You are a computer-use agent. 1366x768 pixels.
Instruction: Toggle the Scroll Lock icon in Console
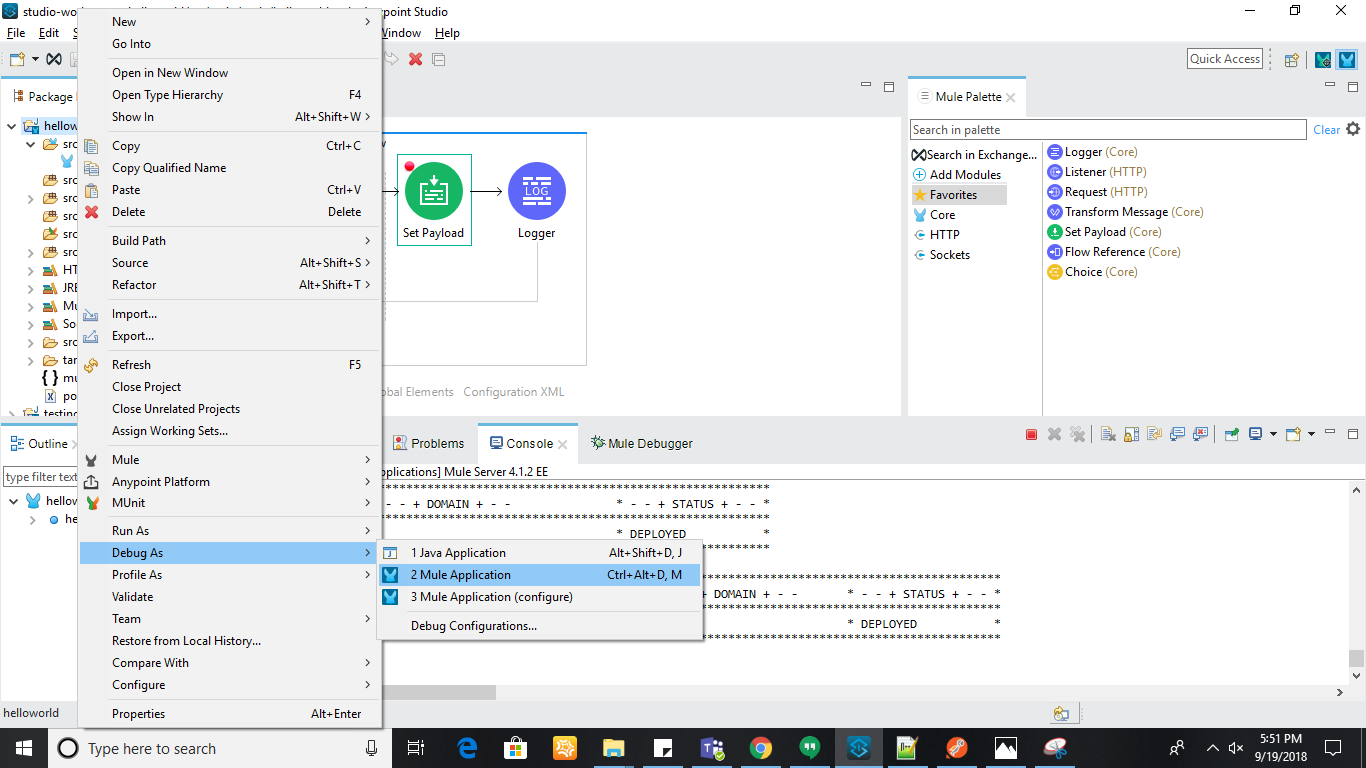[x=1131, y=434]
